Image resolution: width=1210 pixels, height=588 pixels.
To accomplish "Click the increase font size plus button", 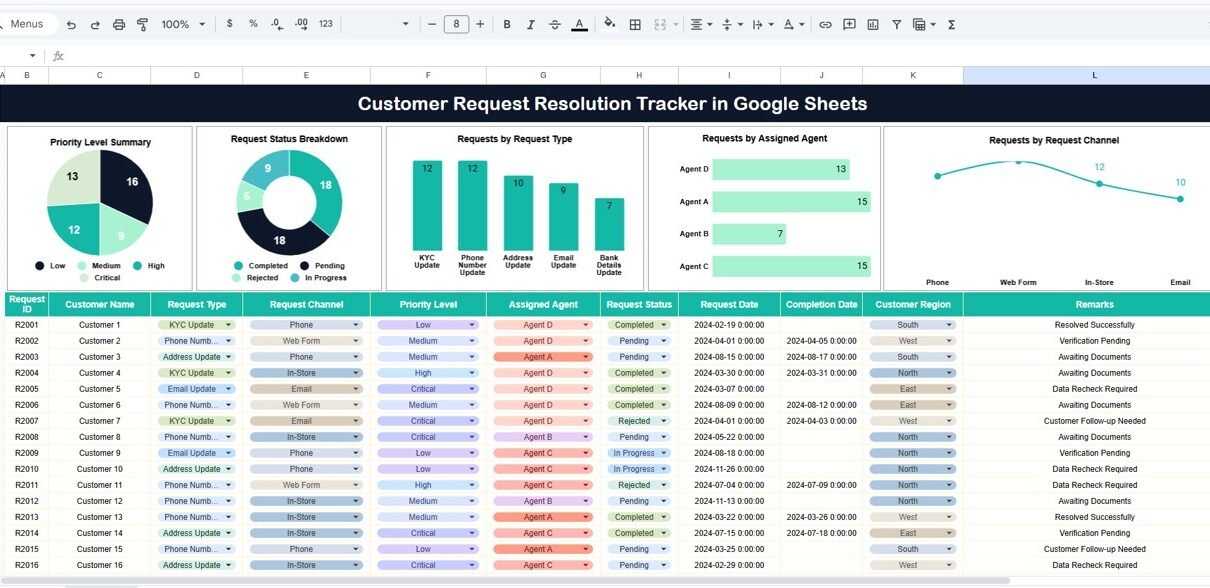I will [480, 24].
